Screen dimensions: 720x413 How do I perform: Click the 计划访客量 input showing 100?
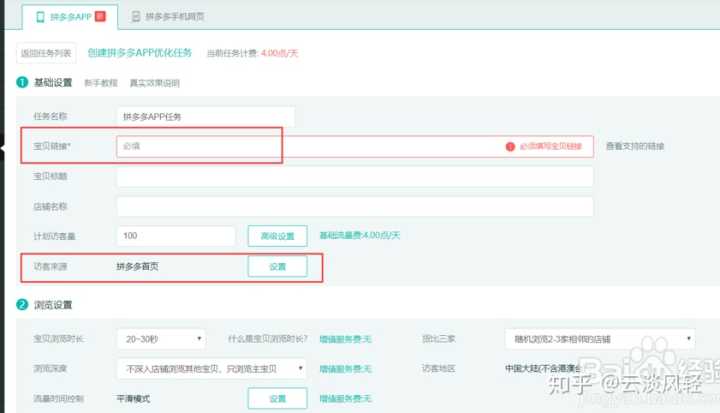[x=176, y=236]
